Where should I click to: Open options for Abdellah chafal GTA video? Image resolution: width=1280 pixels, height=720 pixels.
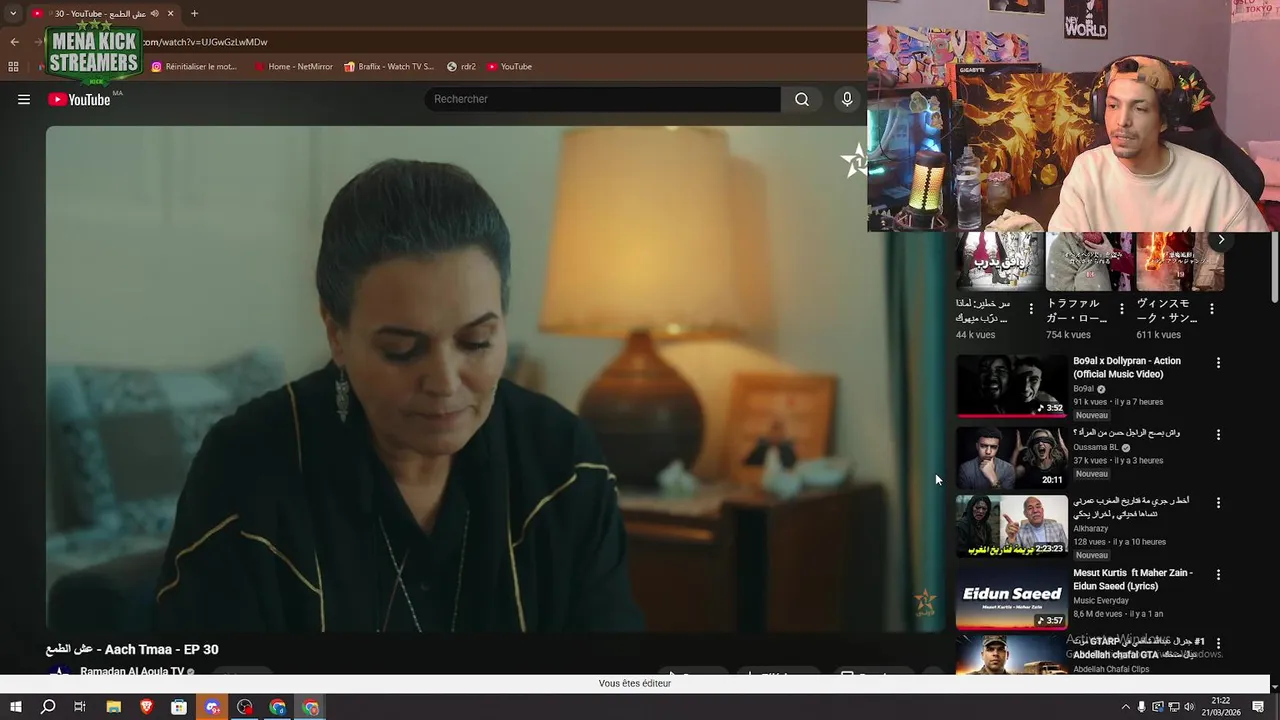(x=1218, y=643)
